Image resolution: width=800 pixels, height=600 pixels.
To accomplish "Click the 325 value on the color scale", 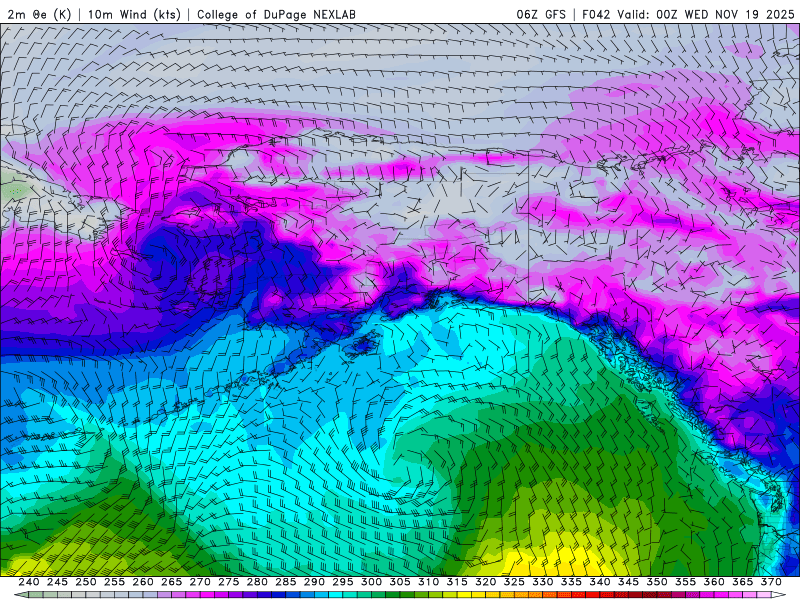I will point(514,582).
